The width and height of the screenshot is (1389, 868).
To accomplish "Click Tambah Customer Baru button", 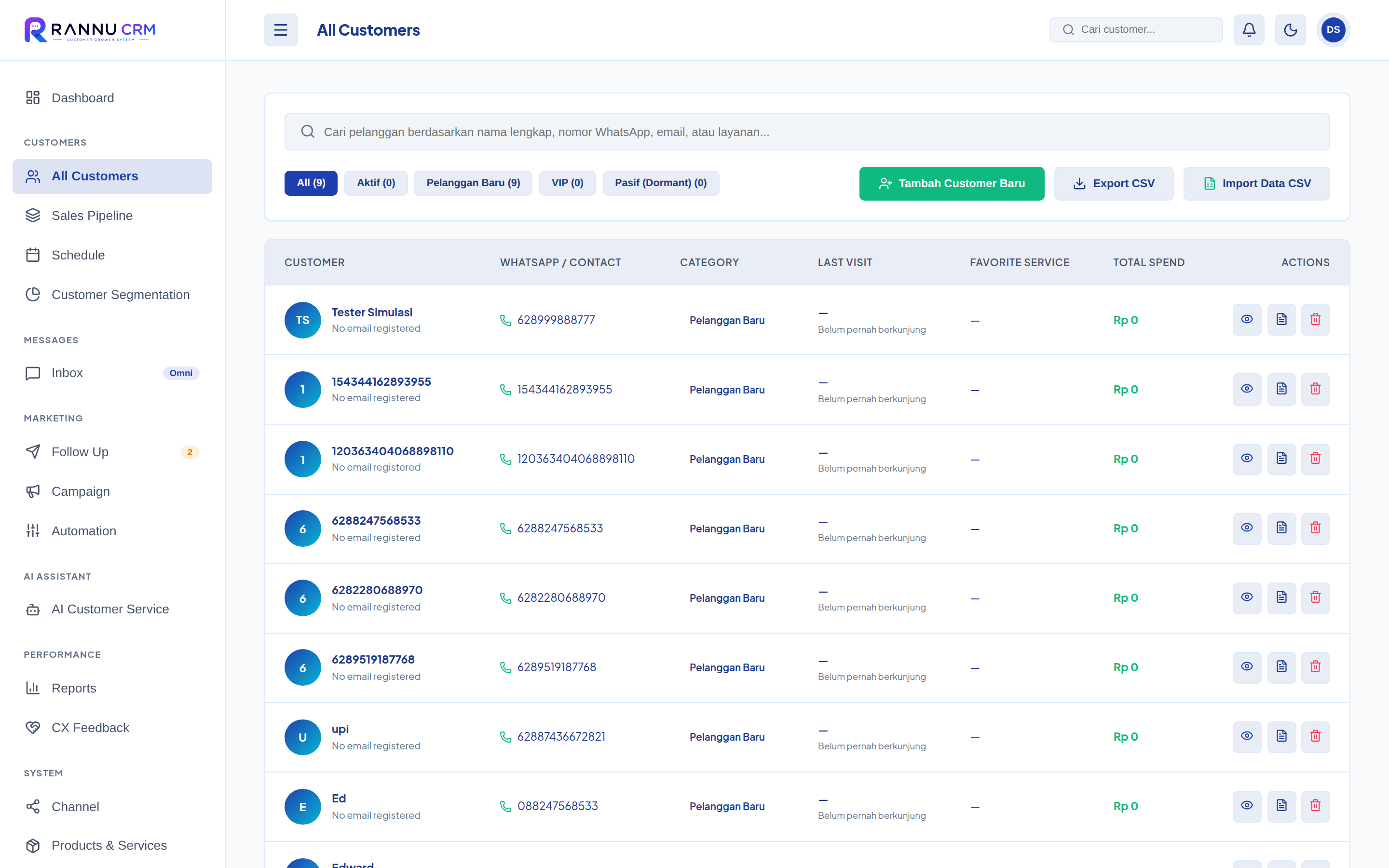I will (x=952, y=184).
